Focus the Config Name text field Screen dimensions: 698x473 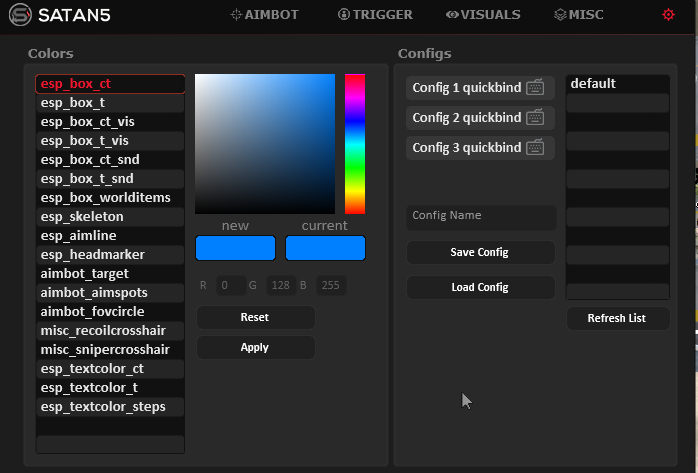click(481, 218)
